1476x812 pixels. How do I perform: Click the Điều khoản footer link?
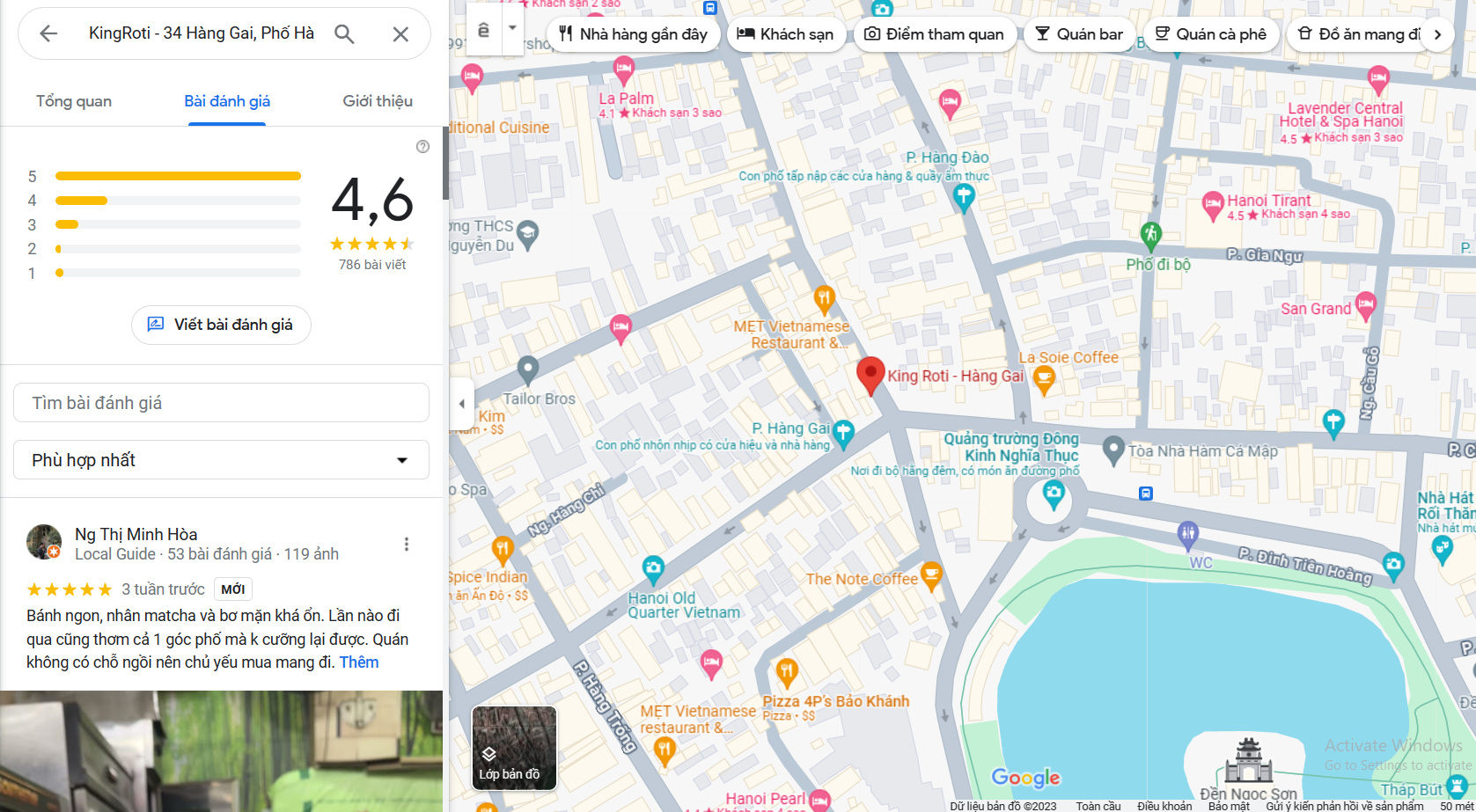pos(1164,806)
